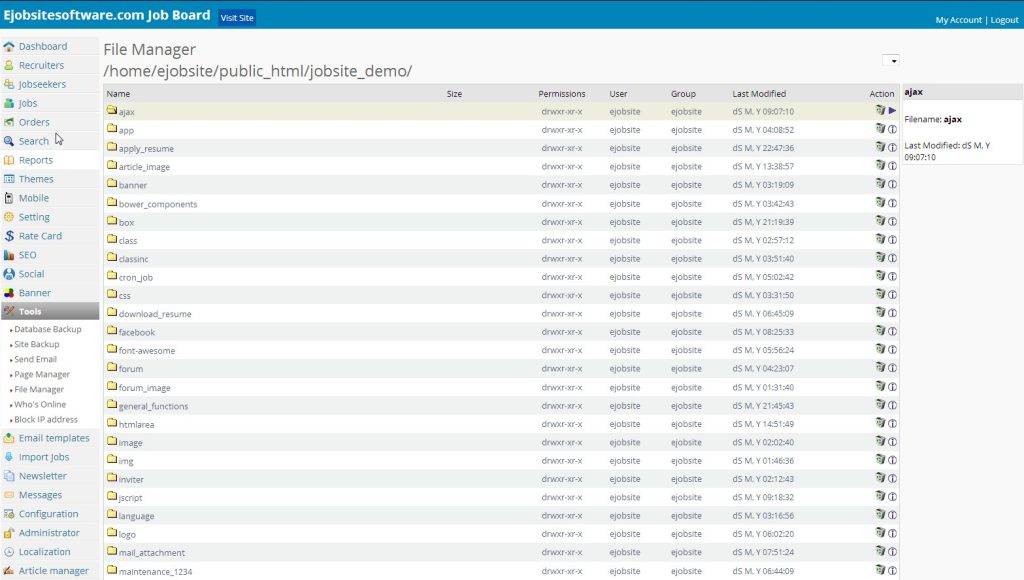Image resolution: width=1024 pixels, height=580 pixels.
Task: Click the Email templates icon
Action: (8, 438)
